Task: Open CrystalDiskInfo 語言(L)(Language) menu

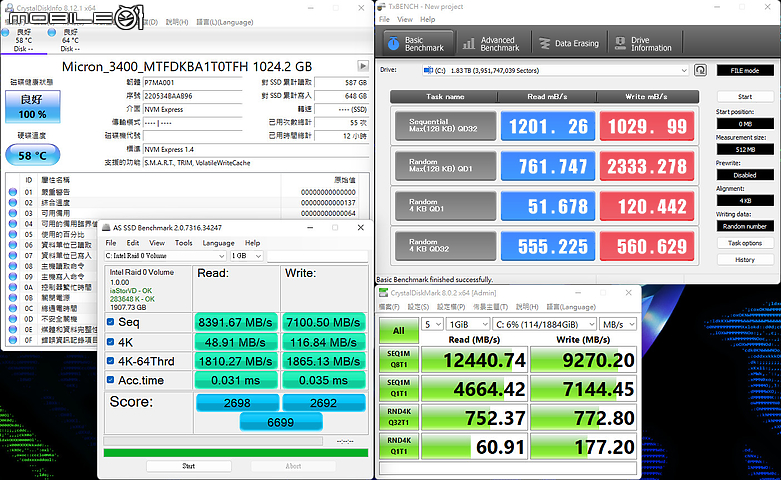Action: (225, 22)
